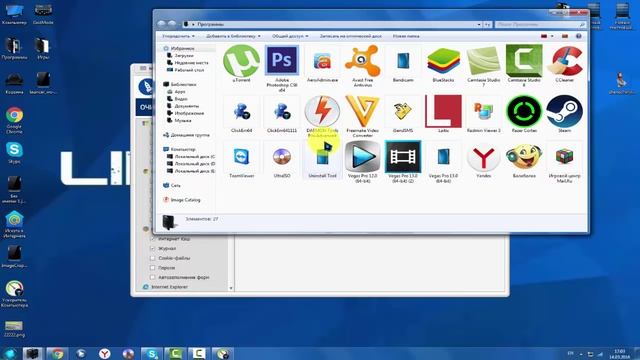Select the Freemake Video Converter shortcut
Image resolution: width=640 pixels, height=360 pixels.
362,111
